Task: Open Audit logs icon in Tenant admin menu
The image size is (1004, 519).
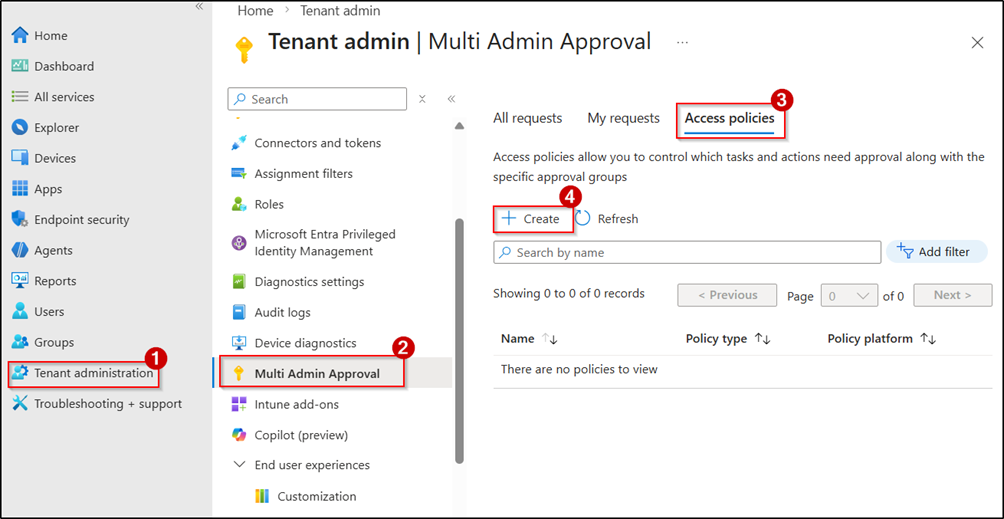Action: [239, 313]
